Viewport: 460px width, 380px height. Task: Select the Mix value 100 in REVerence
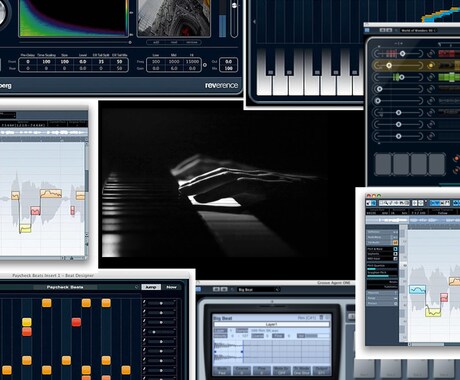tap(228, 68)
